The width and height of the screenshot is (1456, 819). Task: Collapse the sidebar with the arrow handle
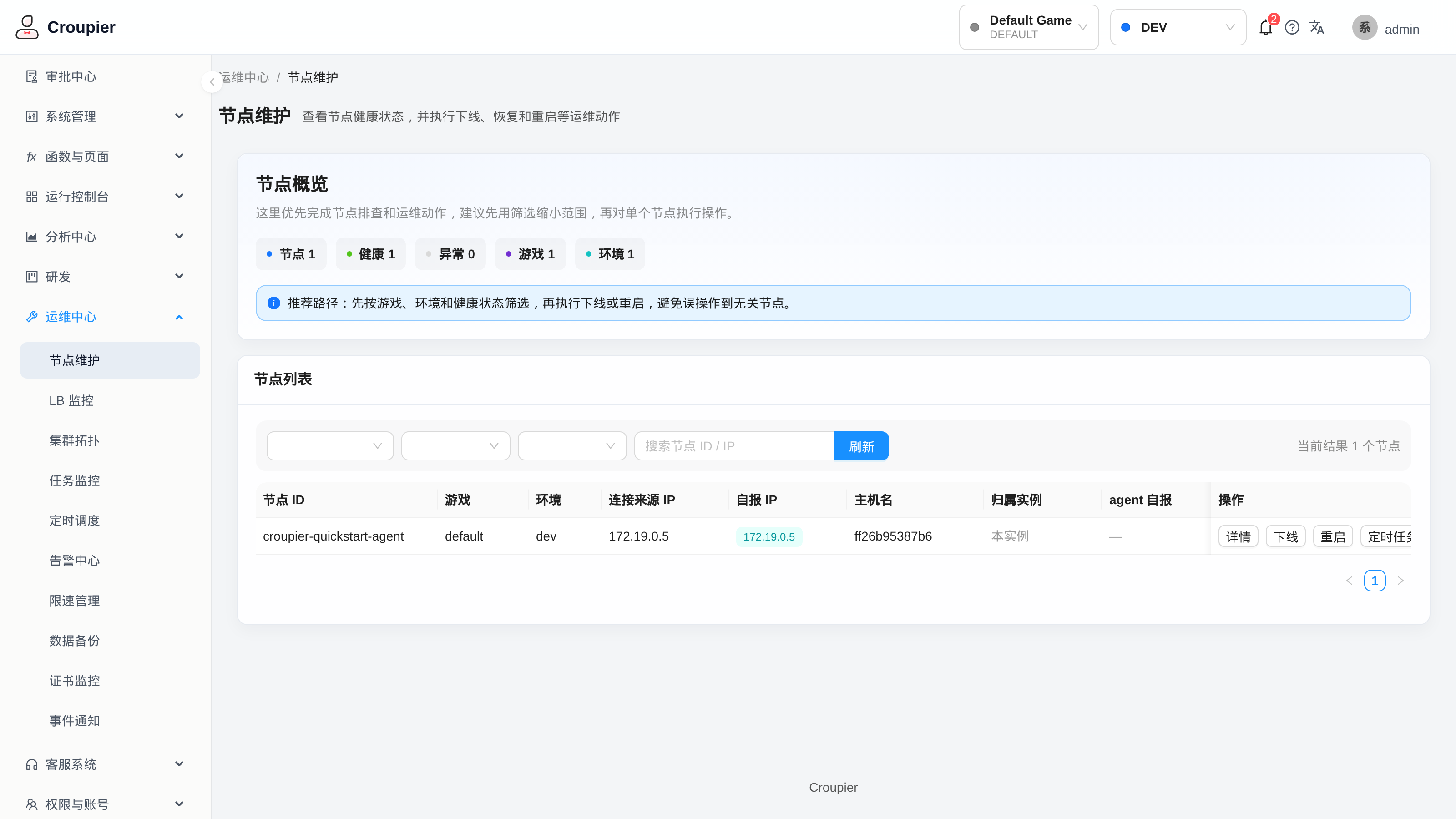[212, 82]
